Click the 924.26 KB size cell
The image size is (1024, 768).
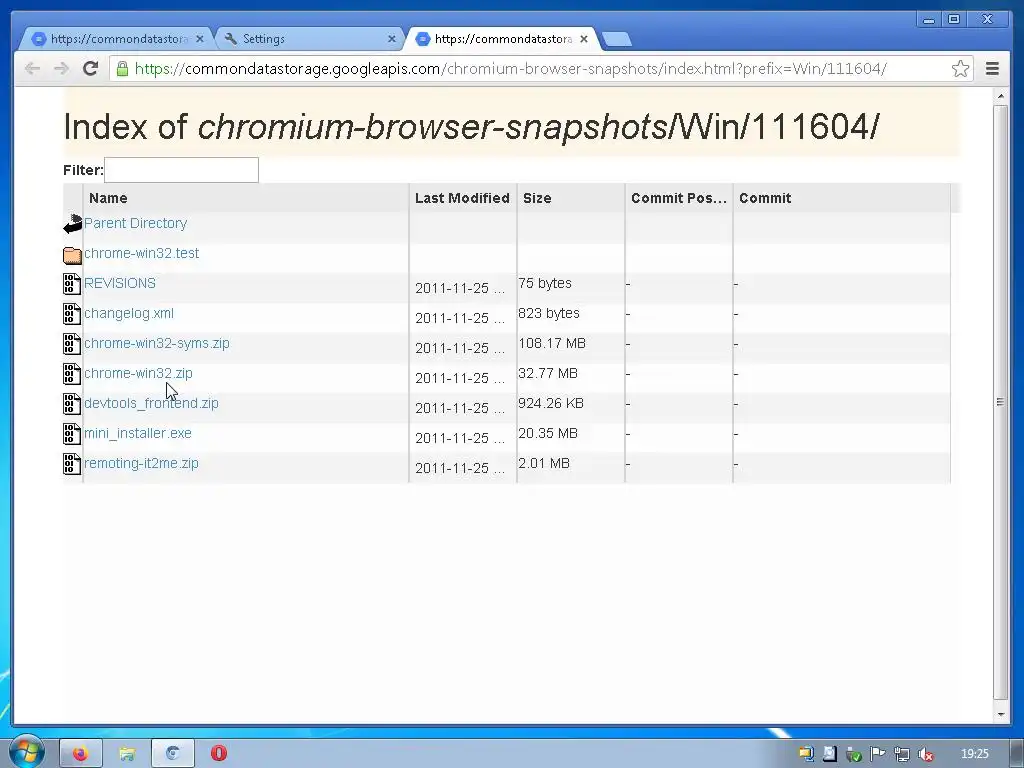551,404
